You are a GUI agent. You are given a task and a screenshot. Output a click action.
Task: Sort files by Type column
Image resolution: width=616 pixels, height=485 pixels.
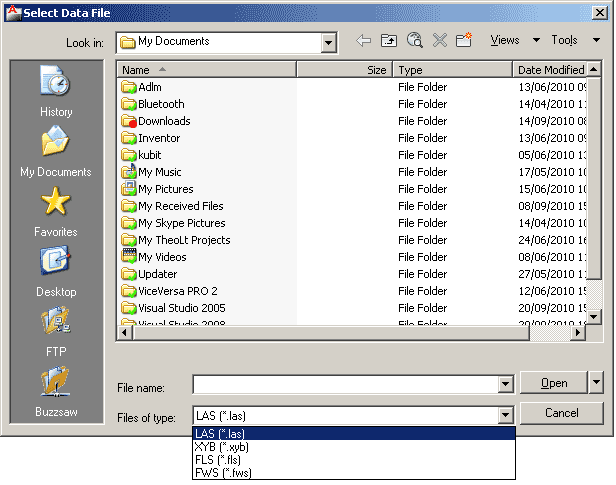coord(453,70)
